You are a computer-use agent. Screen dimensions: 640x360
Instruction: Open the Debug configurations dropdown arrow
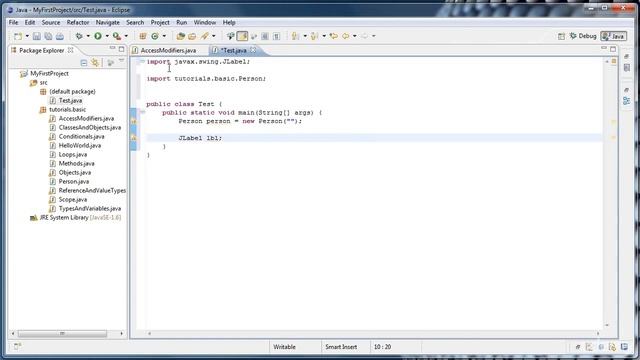[88, 36]
